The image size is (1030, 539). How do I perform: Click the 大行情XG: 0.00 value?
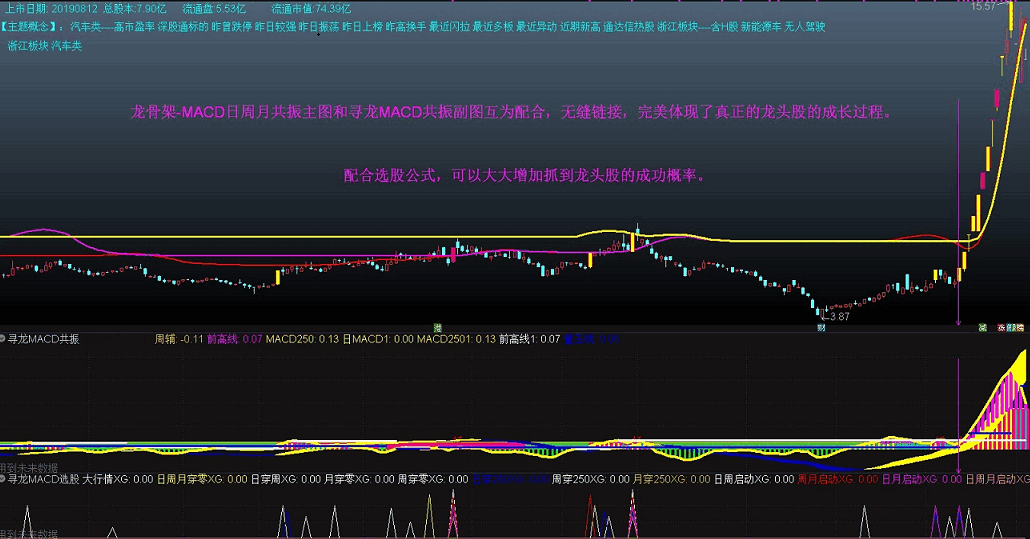pos(118,480)
